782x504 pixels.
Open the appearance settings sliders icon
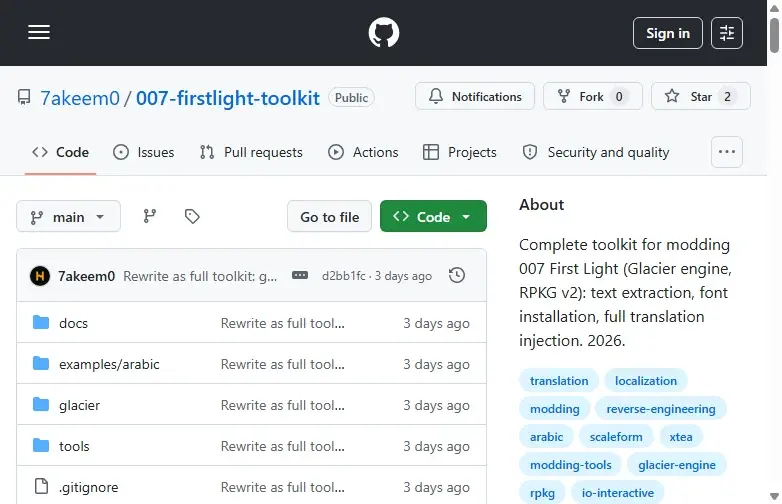click(727, 33)
